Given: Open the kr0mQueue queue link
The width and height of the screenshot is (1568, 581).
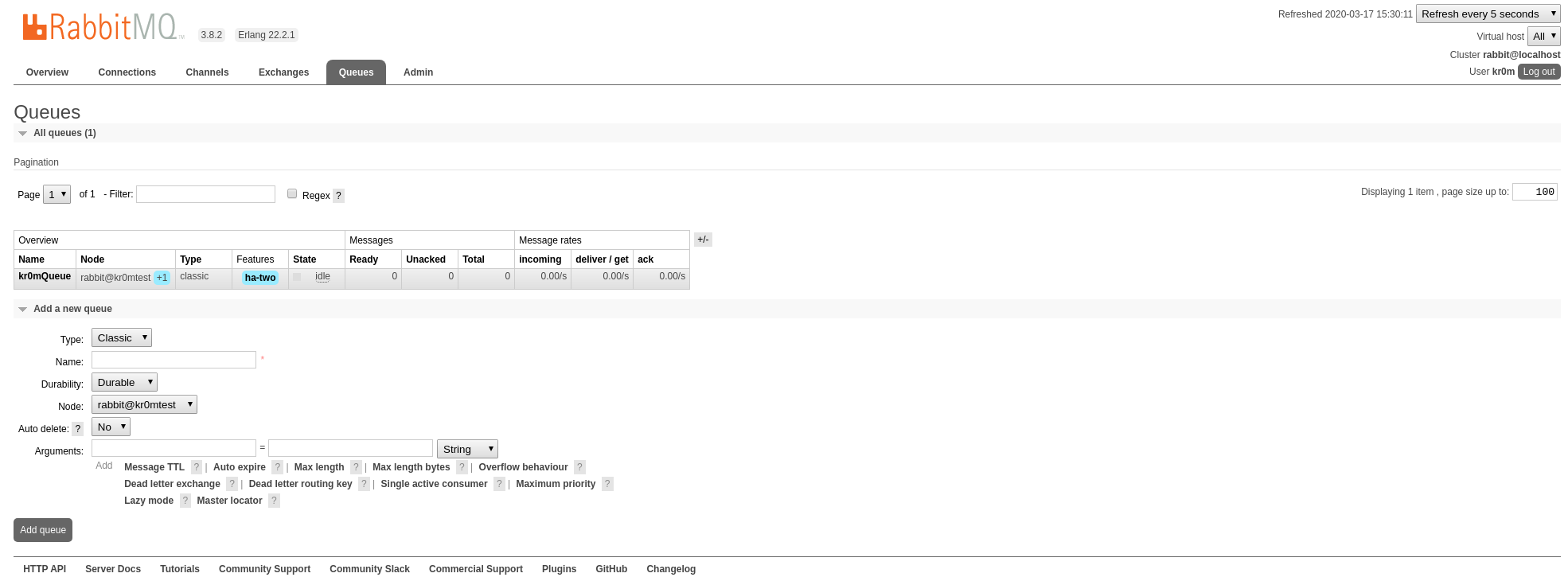Looking at the screenshot, I should (x=45, y=276).
